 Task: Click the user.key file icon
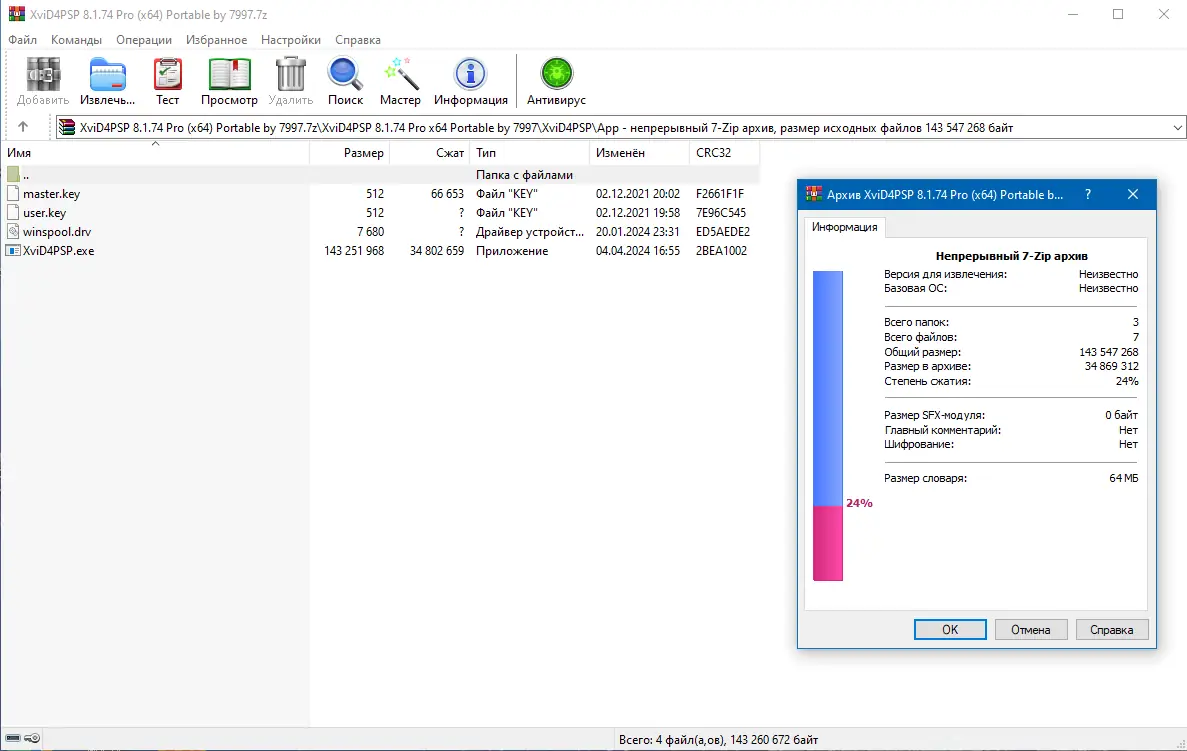13,213
